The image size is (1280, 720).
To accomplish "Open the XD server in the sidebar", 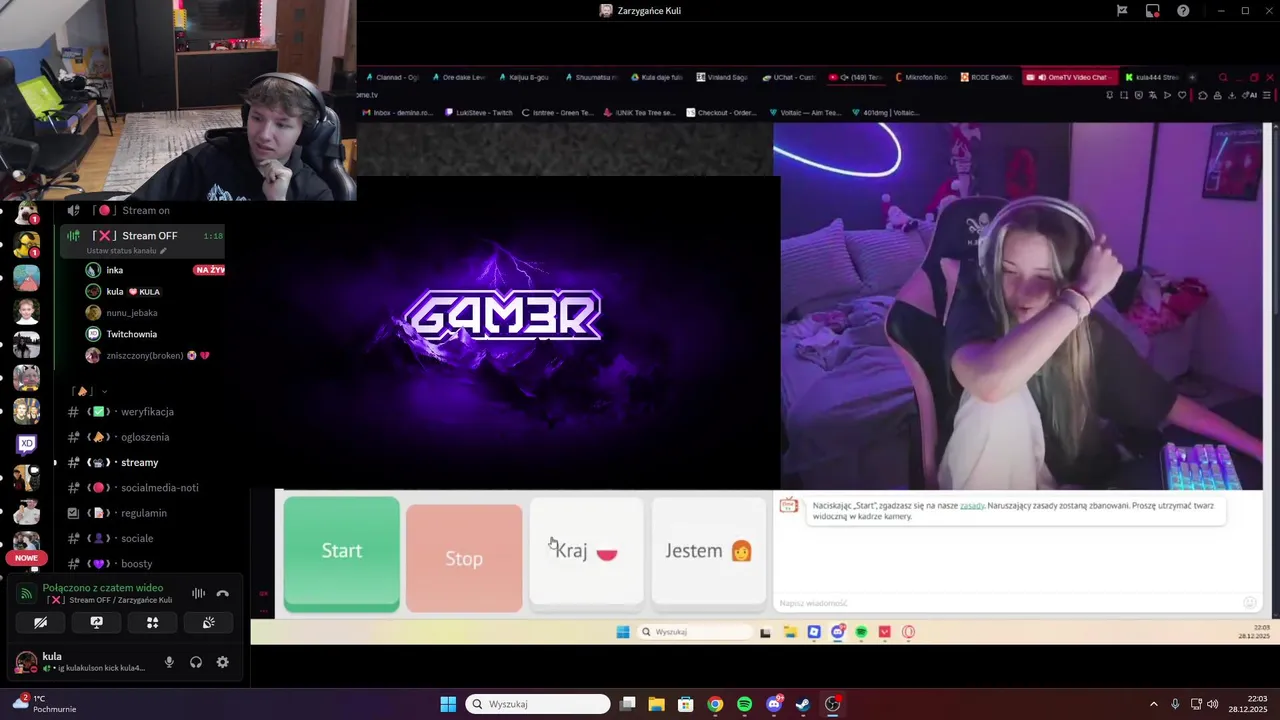I will [27, 443].
